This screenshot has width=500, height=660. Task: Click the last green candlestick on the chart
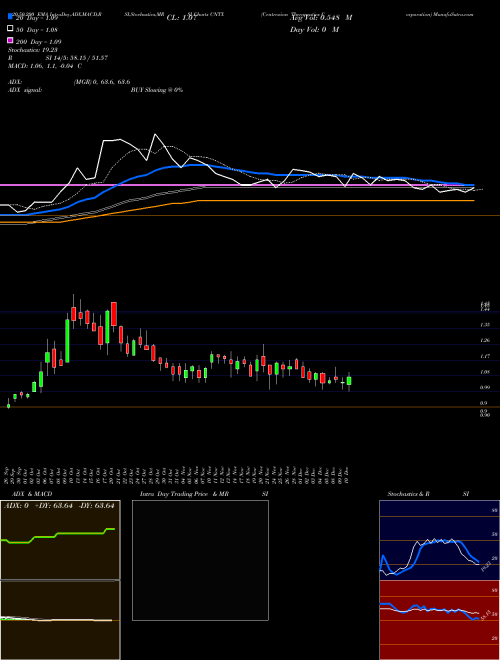[x=349, y=381]
